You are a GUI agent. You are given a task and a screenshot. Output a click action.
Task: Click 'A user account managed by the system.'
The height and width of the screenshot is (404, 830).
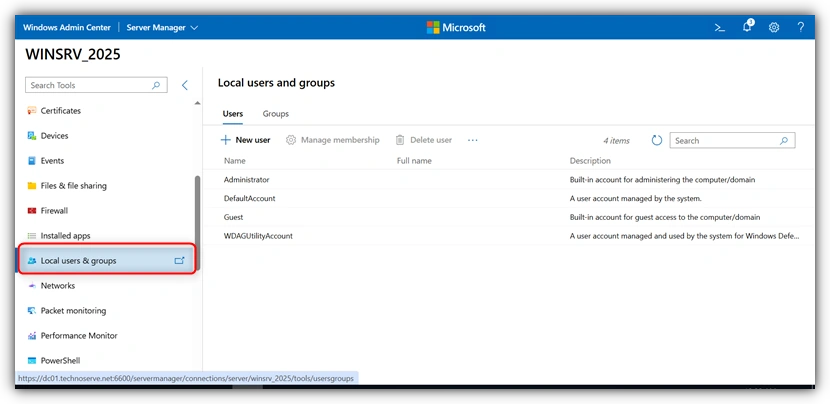point(635,198)
